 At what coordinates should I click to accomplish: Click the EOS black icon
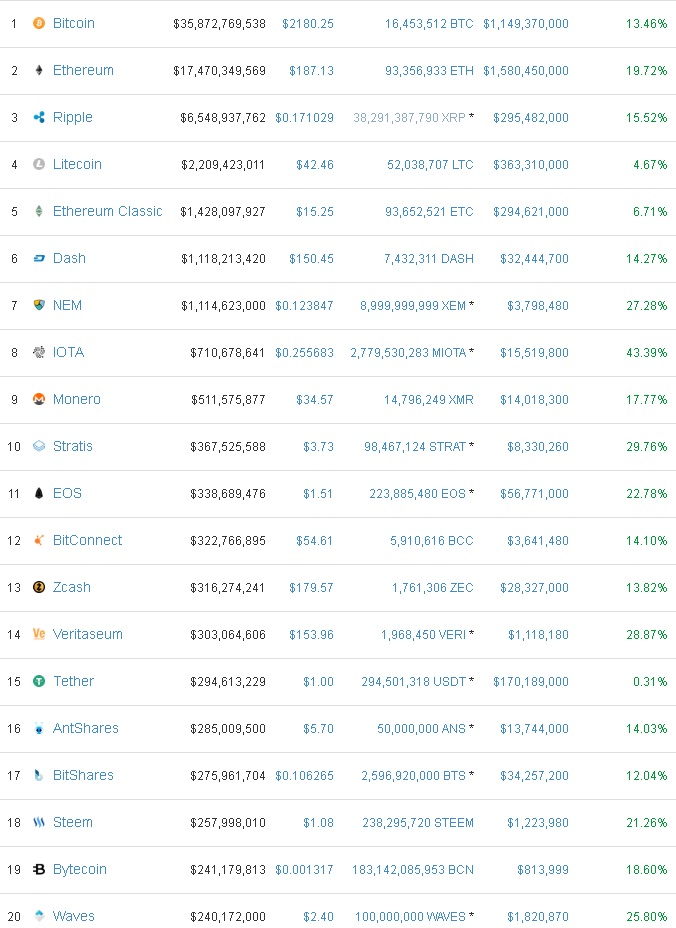(x=39, y=493)
